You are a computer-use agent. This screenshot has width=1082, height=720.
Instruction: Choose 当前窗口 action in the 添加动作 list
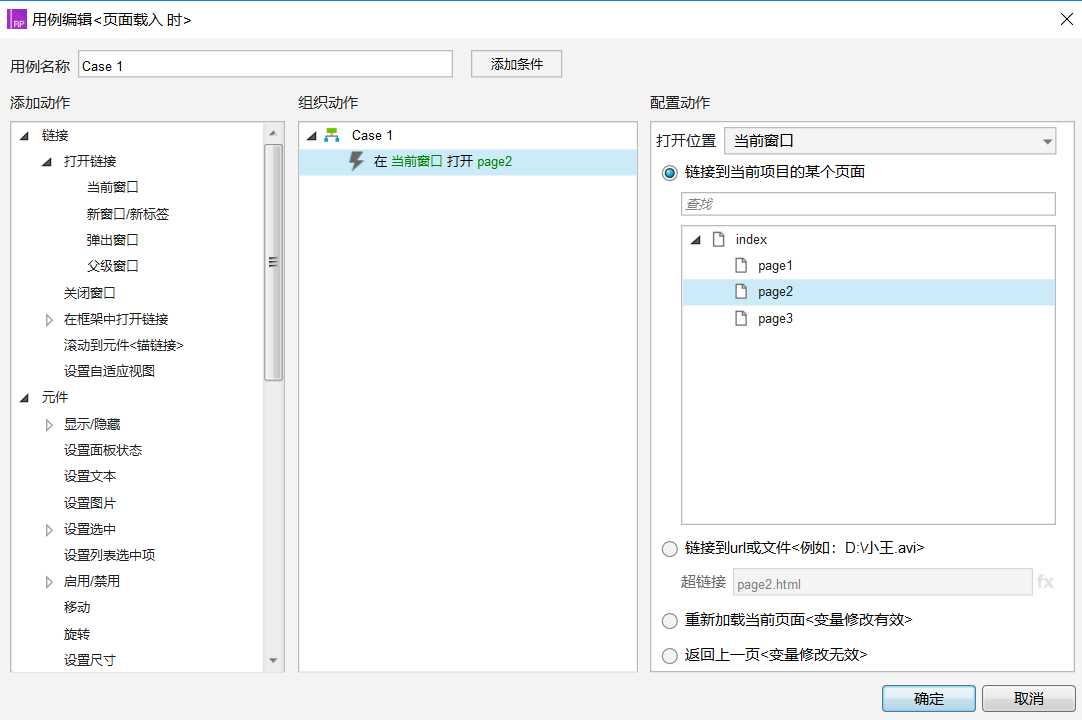112,187
